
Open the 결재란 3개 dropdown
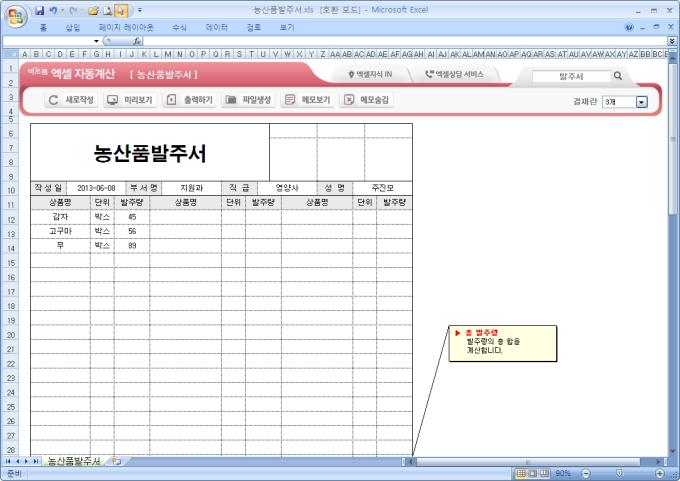click(642, 102)
